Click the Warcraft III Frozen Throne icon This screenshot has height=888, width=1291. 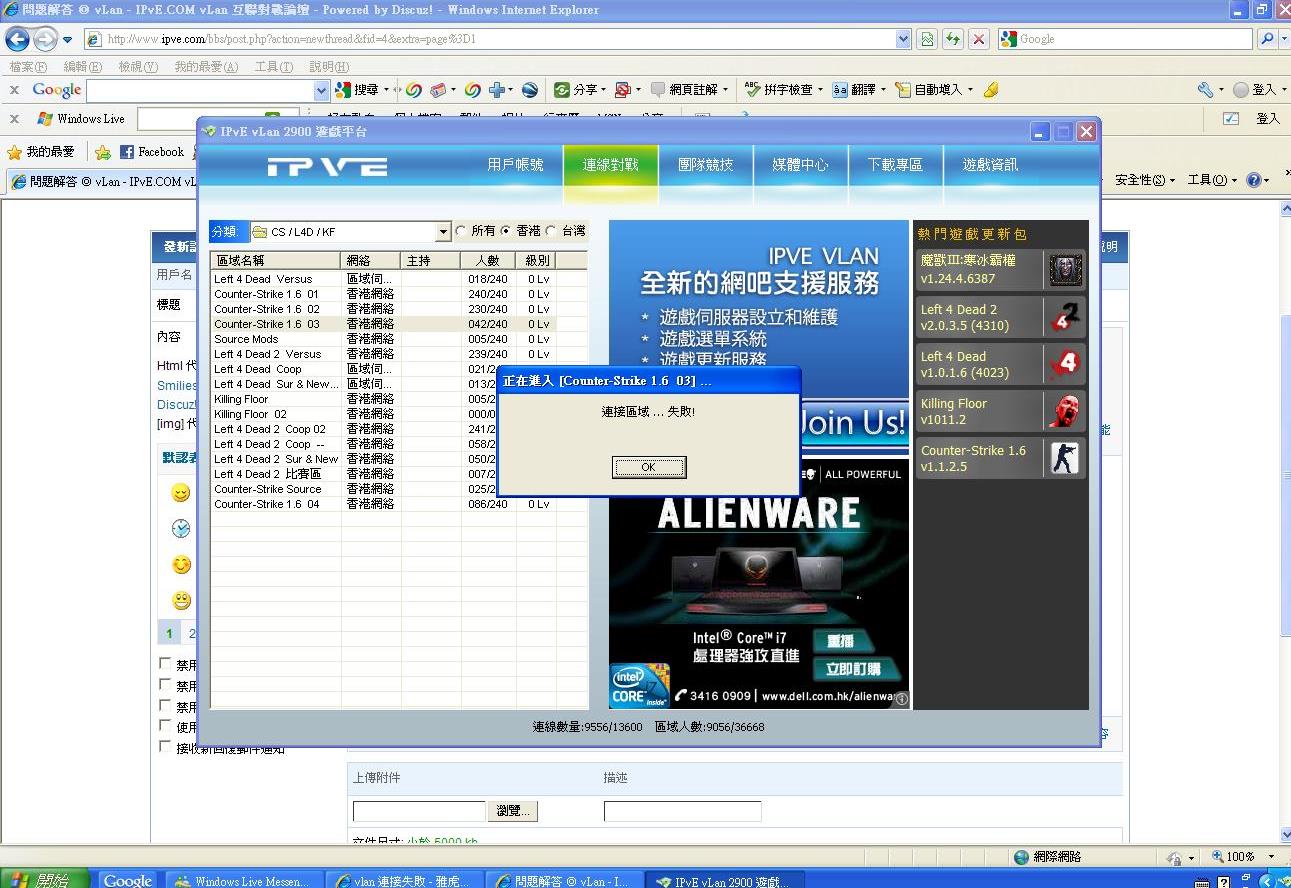point(1065,269)
